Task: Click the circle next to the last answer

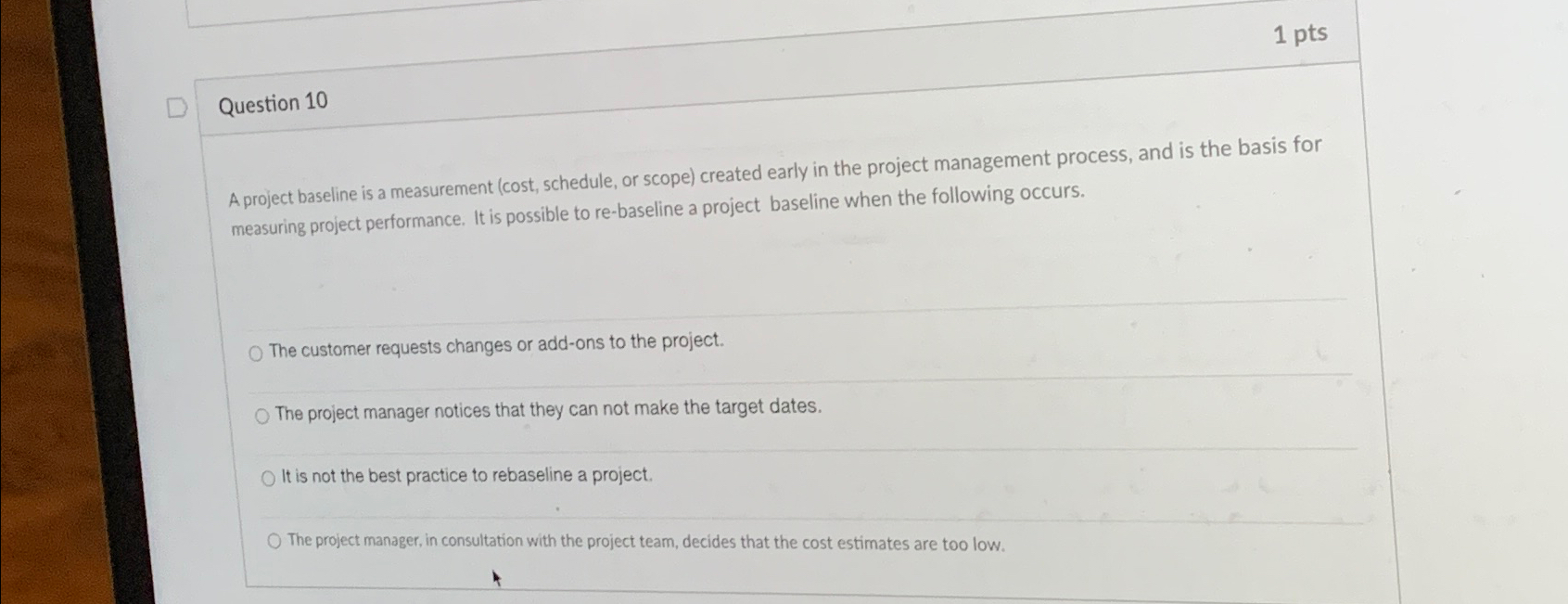Action: 275,541
